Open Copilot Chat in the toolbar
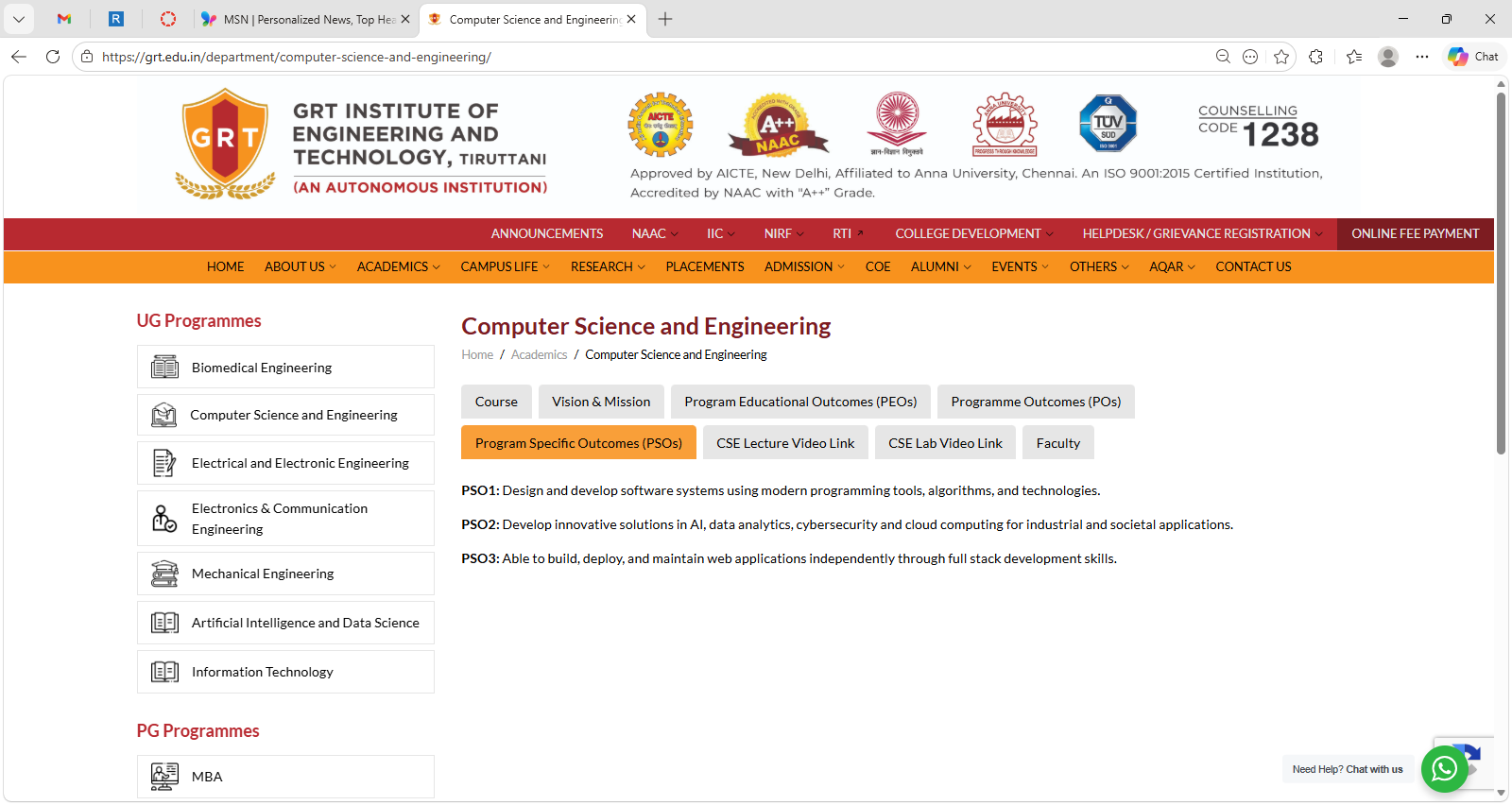 tap(1474, 57)
